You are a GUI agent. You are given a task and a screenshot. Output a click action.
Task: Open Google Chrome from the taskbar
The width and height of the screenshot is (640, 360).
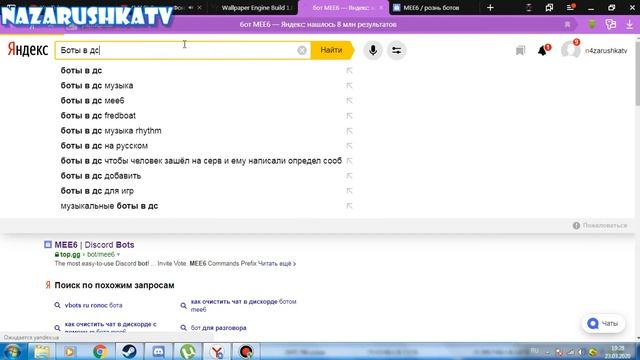100,351
